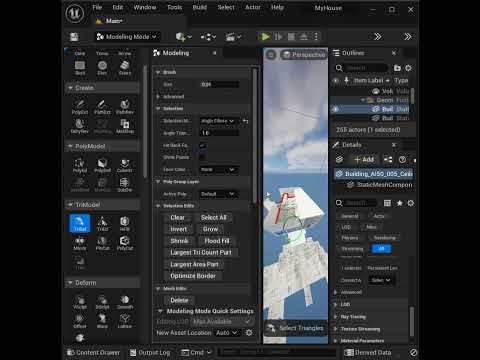Click Select All button
Screen dimensions: 480x360
coord(214,217)
